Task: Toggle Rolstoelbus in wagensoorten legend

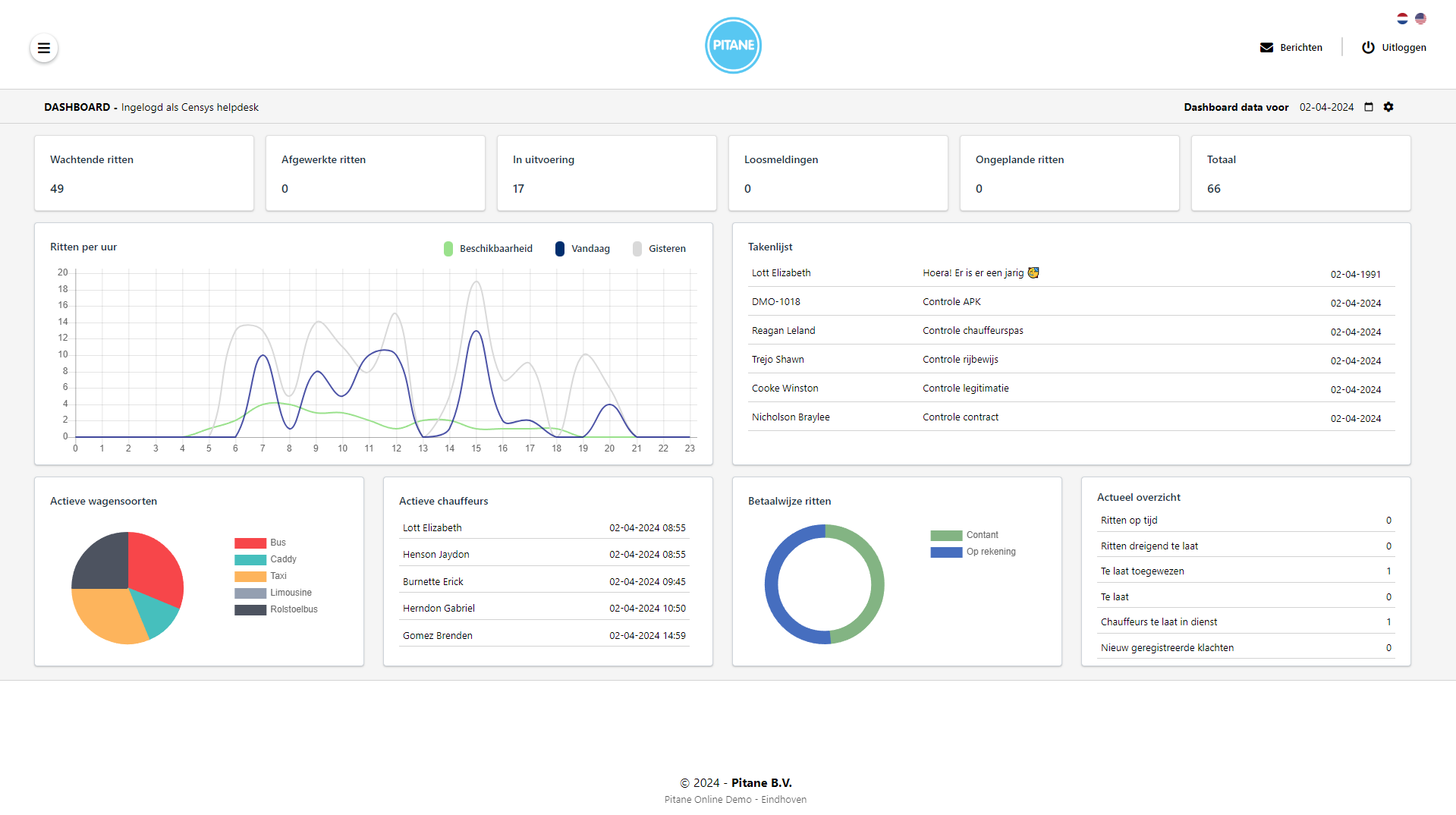Action: click(x=276, y=609)
